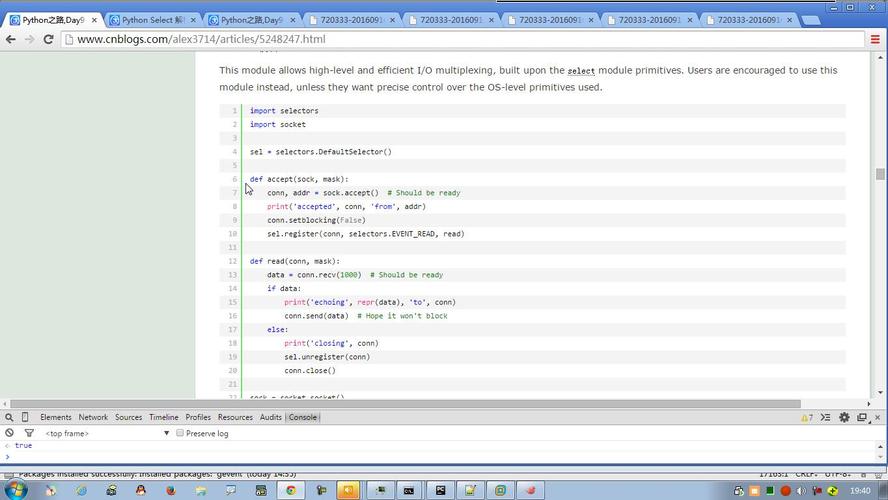The height and width of the screenshot is (500, 888).
Task: Select the Sources tab in DevTools
Action: (128, 417)
